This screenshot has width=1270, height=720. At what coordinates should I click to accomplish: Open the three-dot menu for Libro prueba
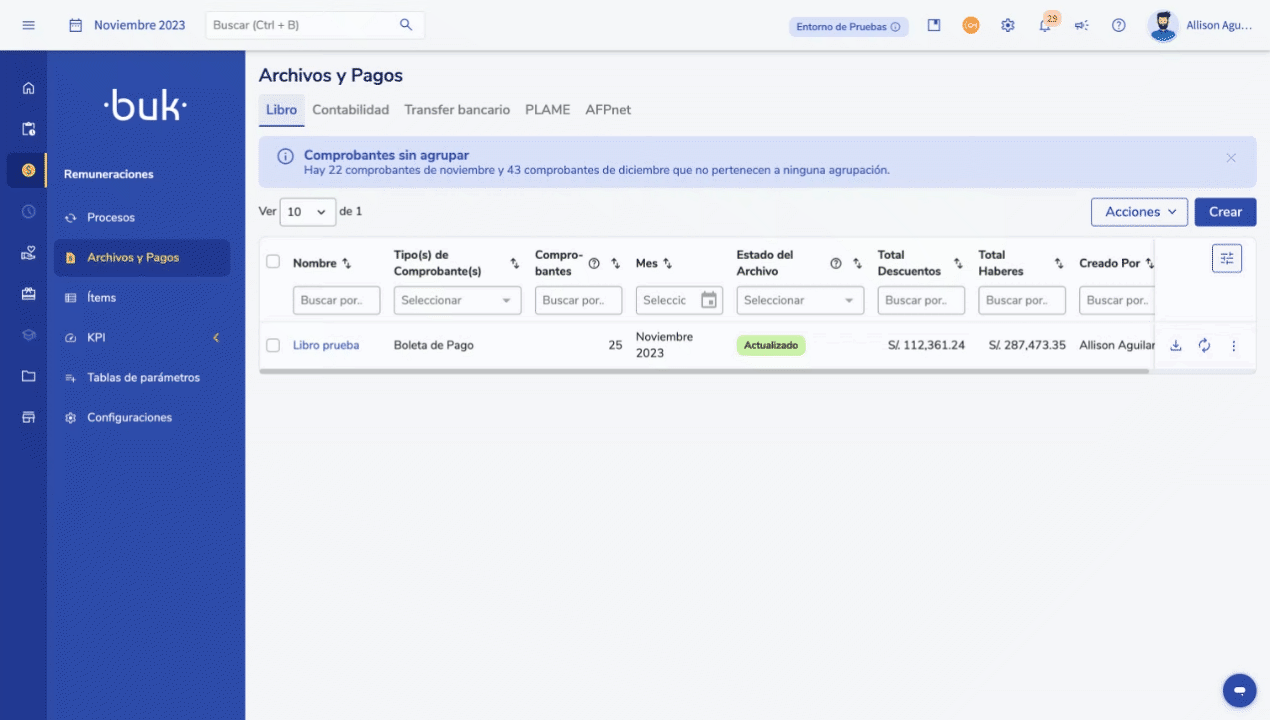(x=1233, y=346)
